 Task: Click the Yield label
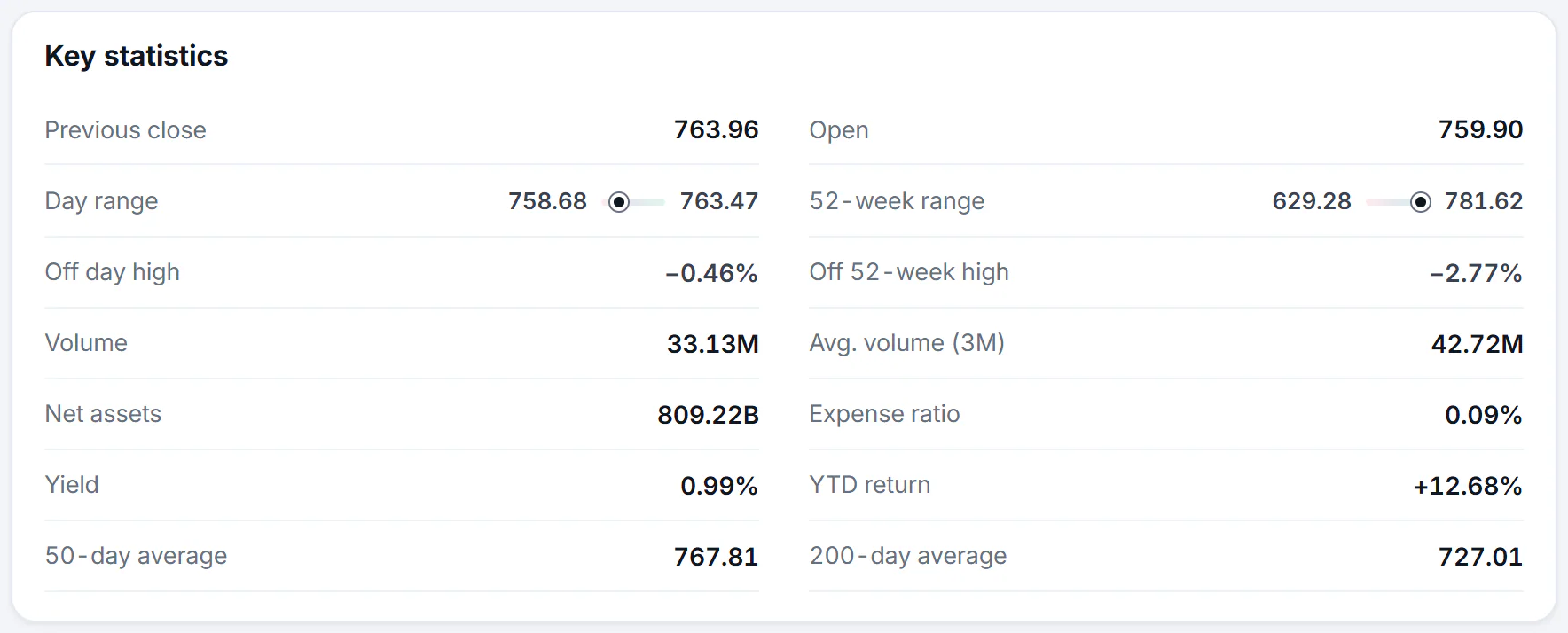[x=73, y=485]
